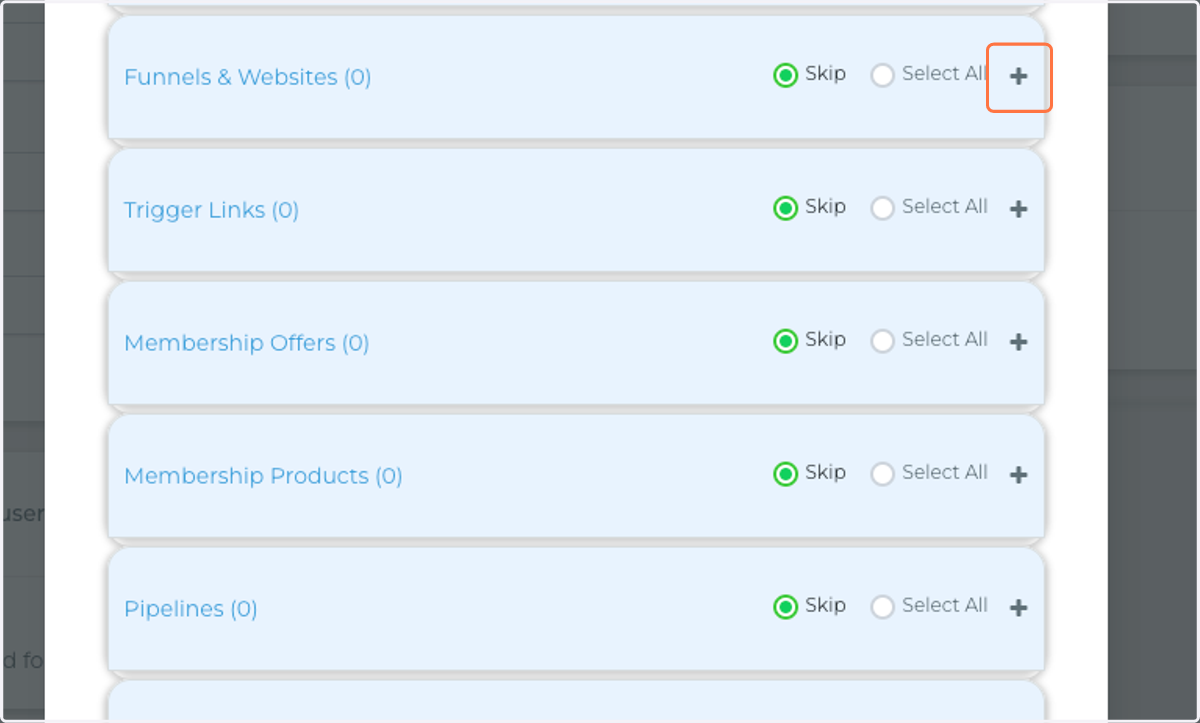Choose Select All for Pipelines
This screenshot has width=1200, height=723.
[882, 607]
